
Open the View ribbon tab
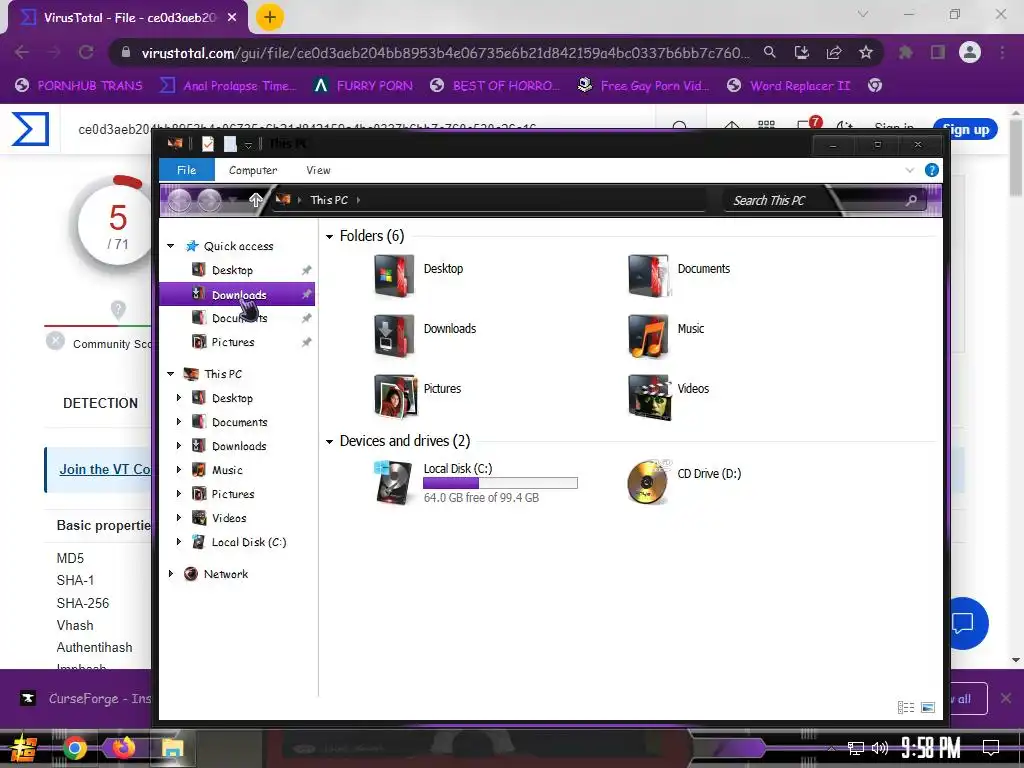(x=318, y=170)
